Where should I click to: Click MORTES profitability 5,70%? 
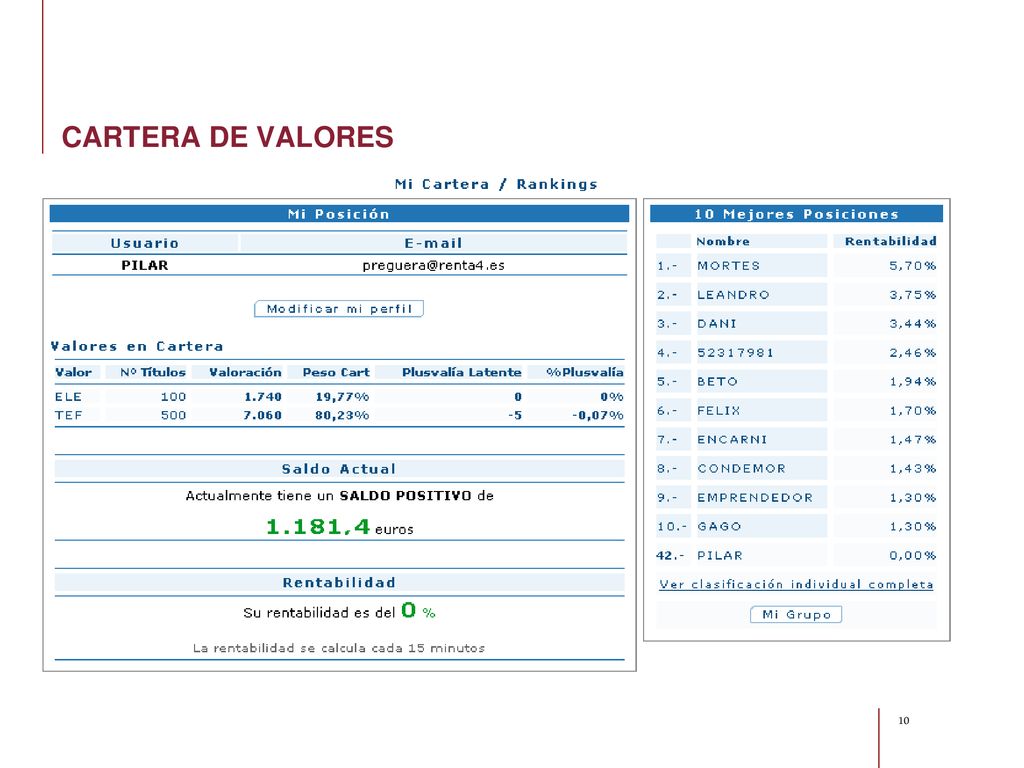[x=912, y=266]
